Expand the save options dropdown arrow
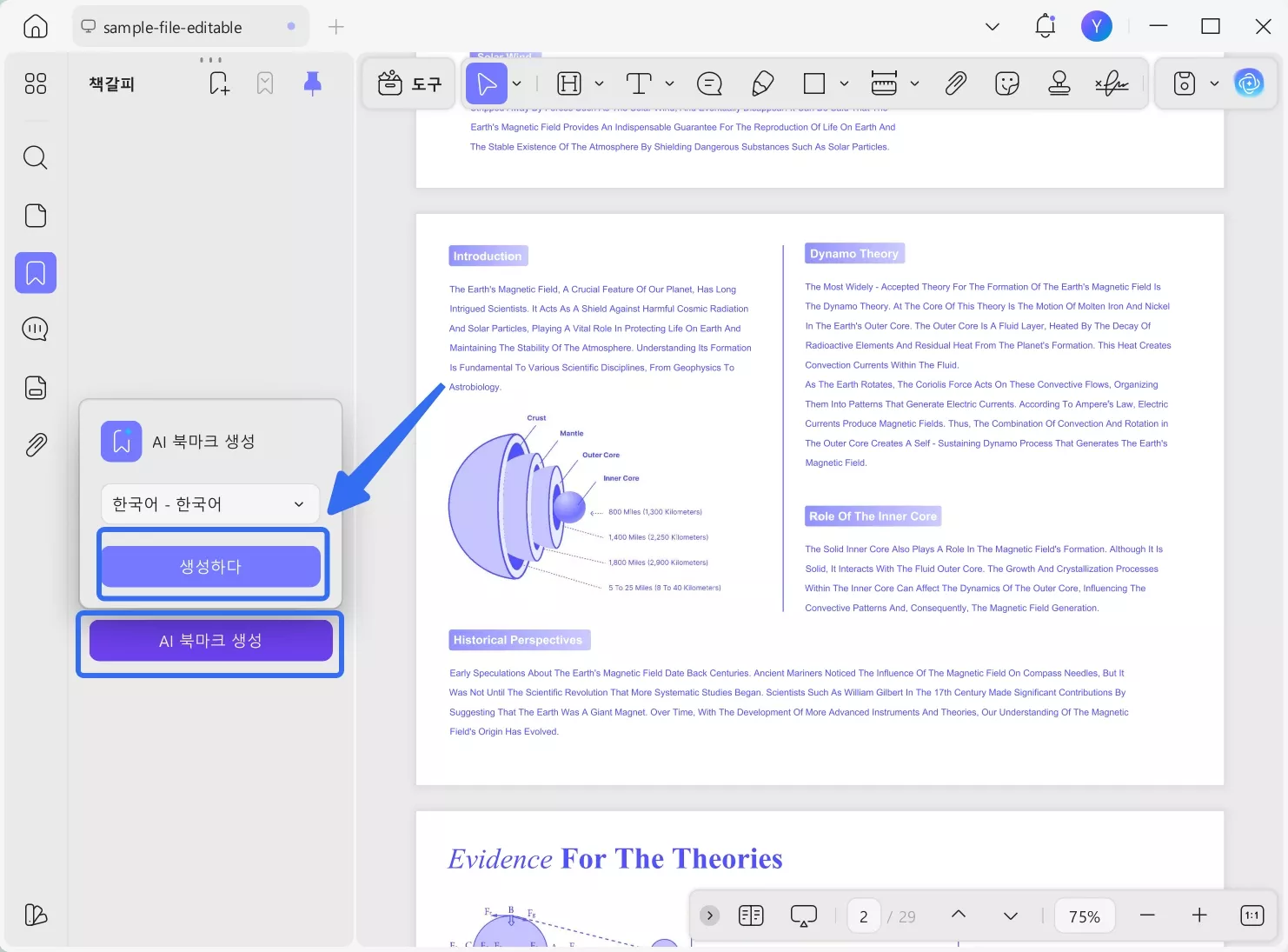The width and height of the screenshot is (1288, 952). point(1214,83)
